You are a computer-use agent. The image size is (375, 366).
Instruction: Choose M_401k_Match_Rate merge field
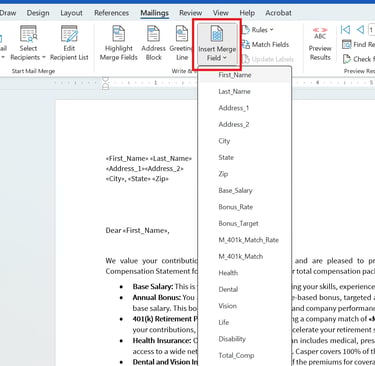[245, 240]
